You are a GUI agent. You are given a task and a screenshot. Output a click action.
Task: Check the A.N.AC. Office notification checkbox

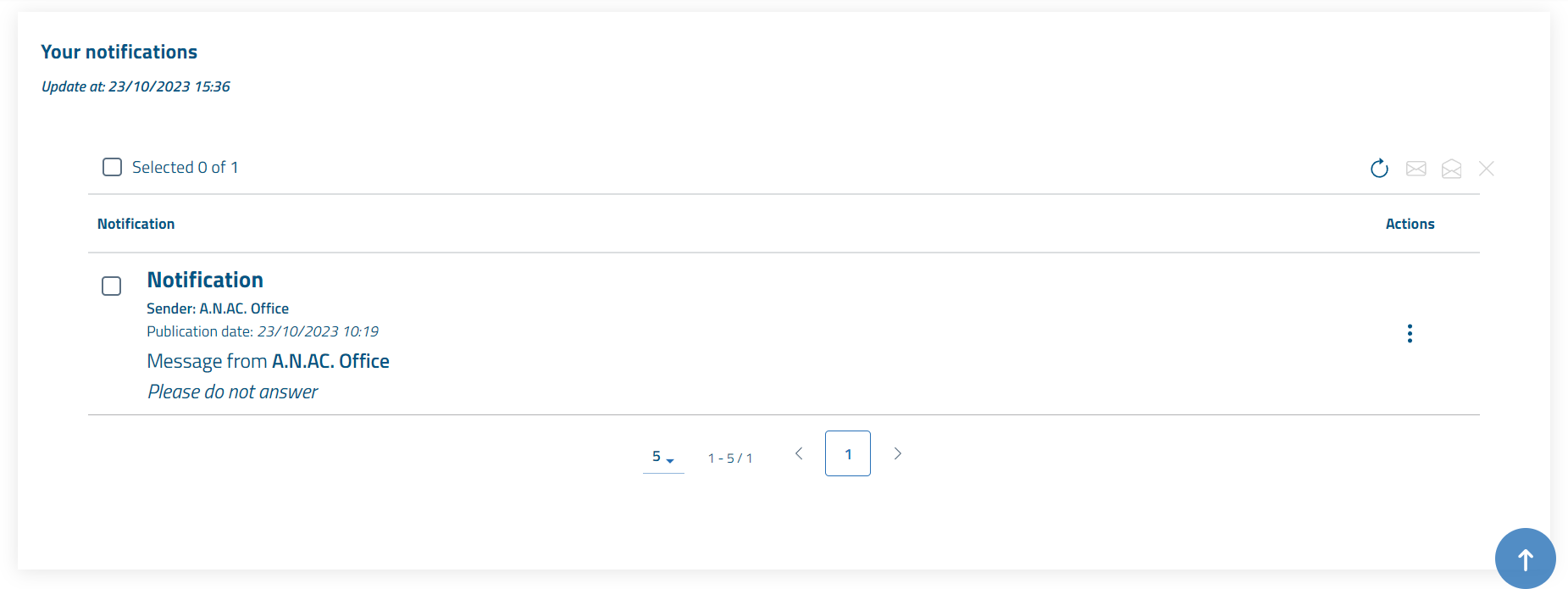pyautogui.click(x=111, y=286)
